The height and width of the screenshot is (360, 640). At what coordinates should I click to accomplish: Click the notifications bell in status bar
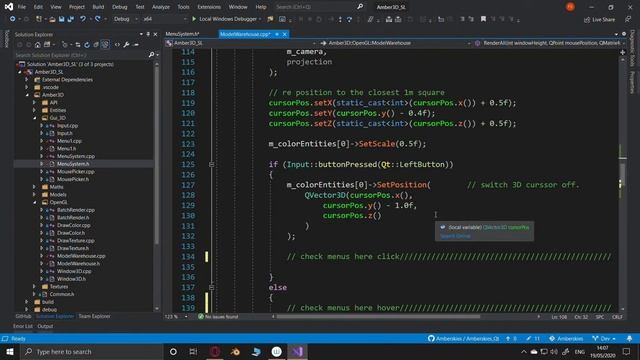(629, 339)
